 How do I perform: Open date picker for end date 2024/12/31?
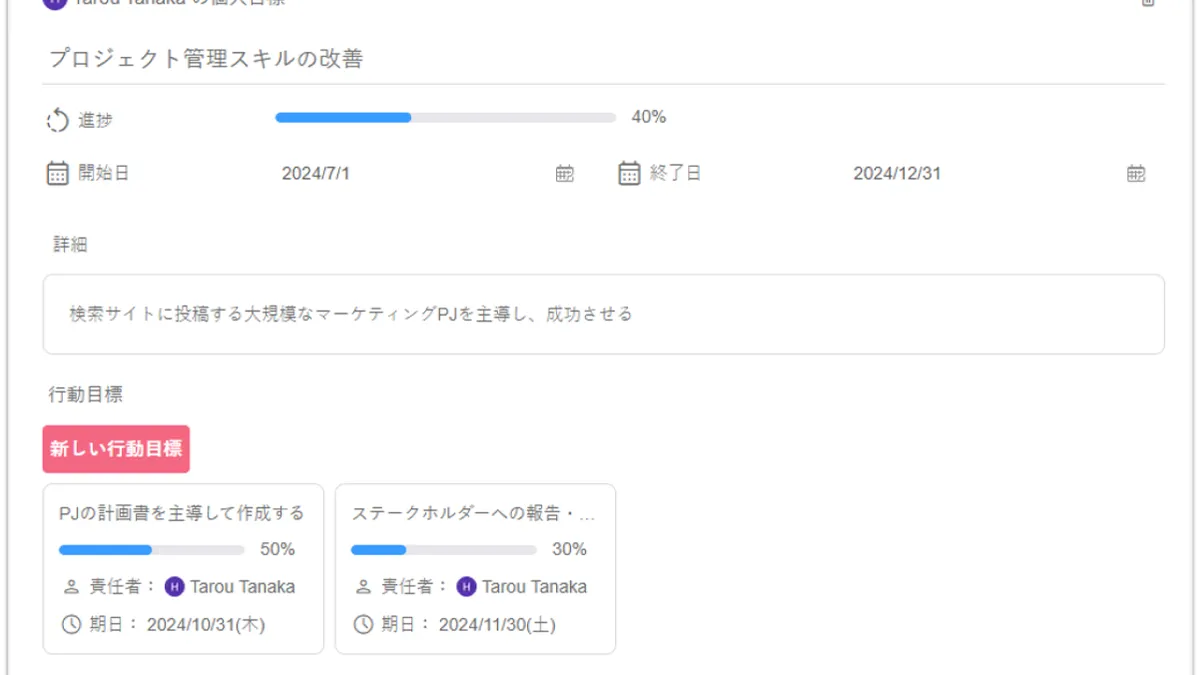(x=1136, y=174)
